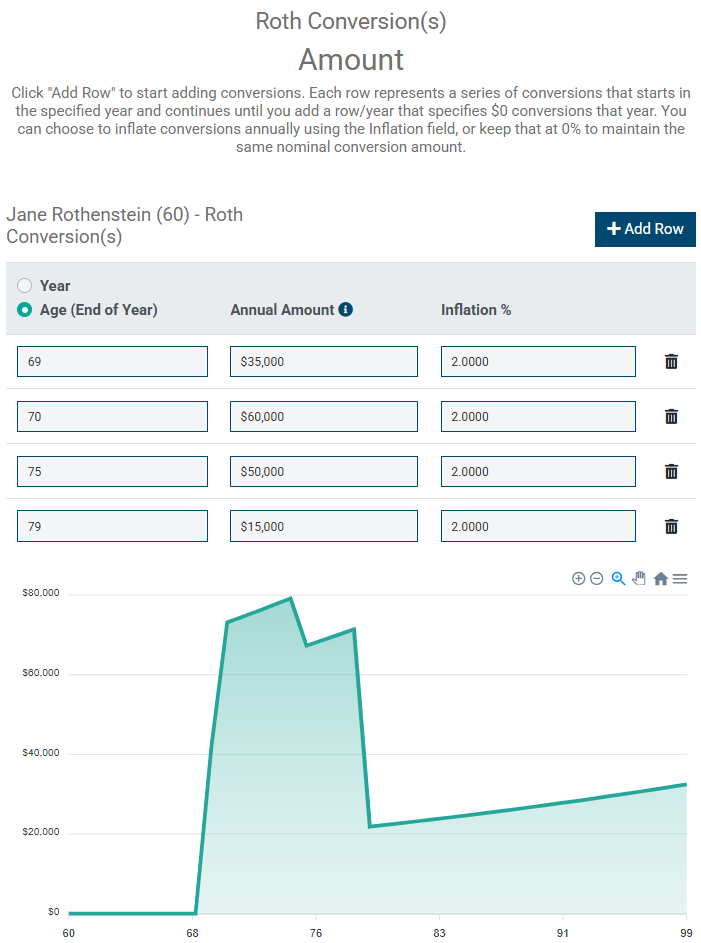Click the x-axis label 68
This screenshot has width=701, height=943.
[192, 933]
